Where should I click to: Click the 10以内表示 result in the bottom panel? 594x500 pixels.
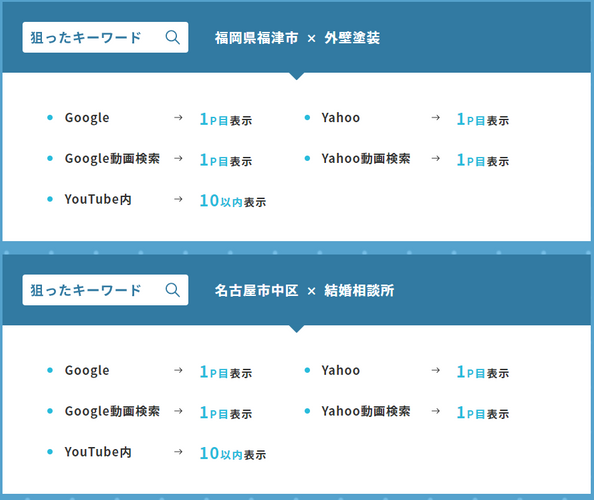(x=233, y=453)
